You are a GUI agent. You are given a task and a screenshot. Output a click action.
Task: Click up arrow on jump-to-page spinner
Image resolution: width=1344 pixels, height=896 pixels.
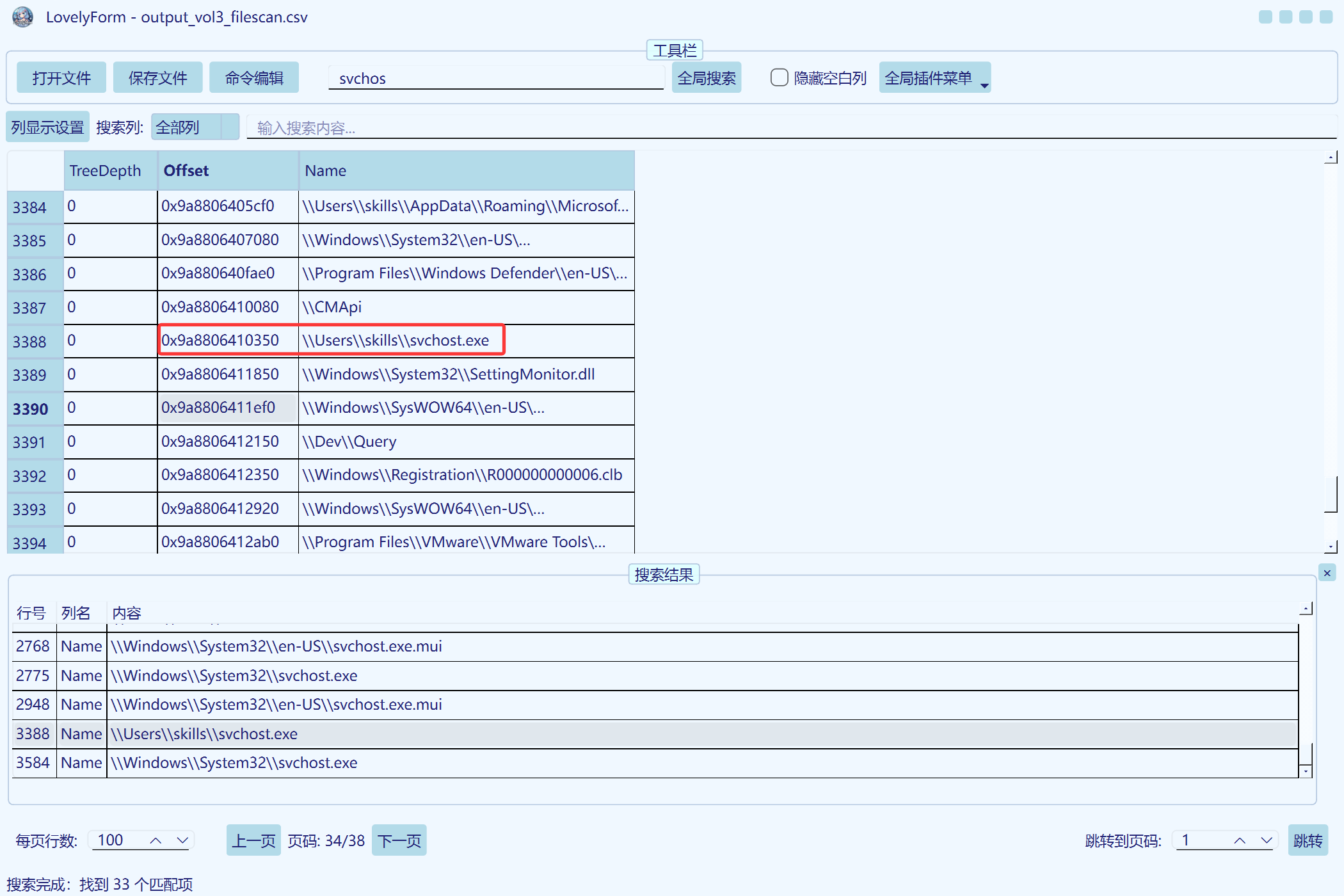click(1240, 840)
